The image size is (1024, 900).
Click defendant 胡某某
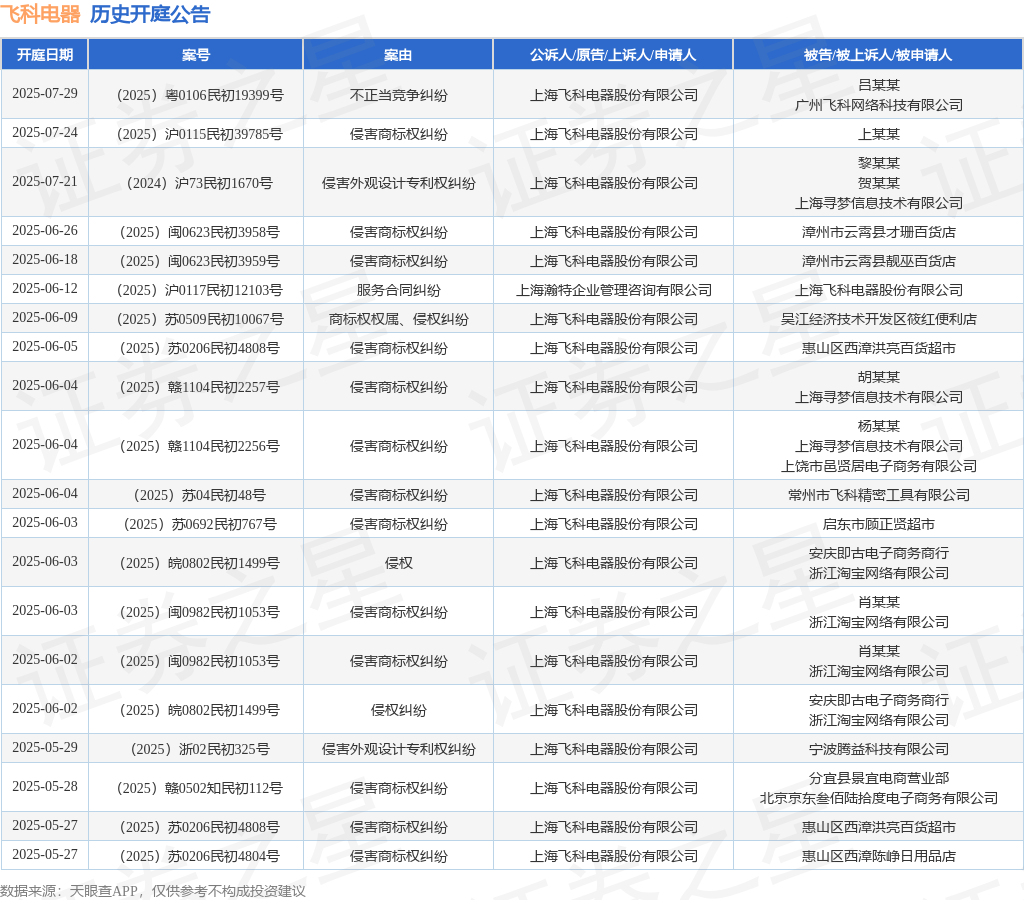pyautogui.click(x=878, y=377)
